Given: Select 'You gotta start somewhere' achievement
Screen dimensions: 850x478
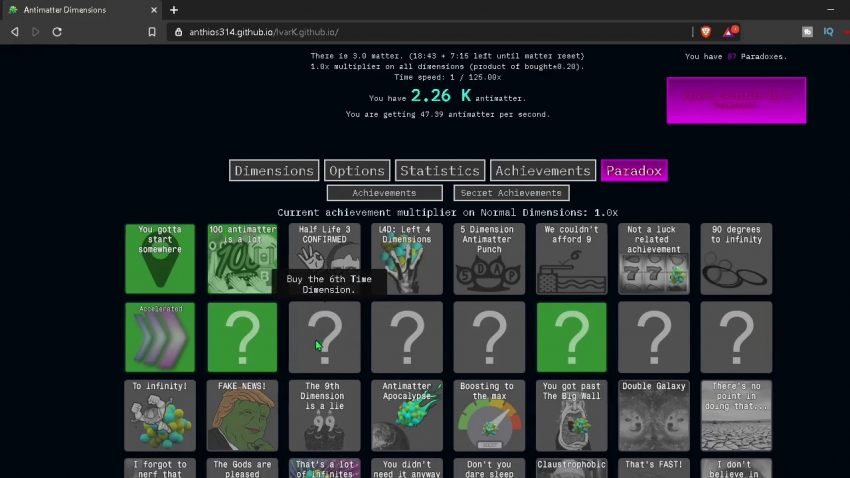Looking at the screenshot, I should (x=160, y=259).
